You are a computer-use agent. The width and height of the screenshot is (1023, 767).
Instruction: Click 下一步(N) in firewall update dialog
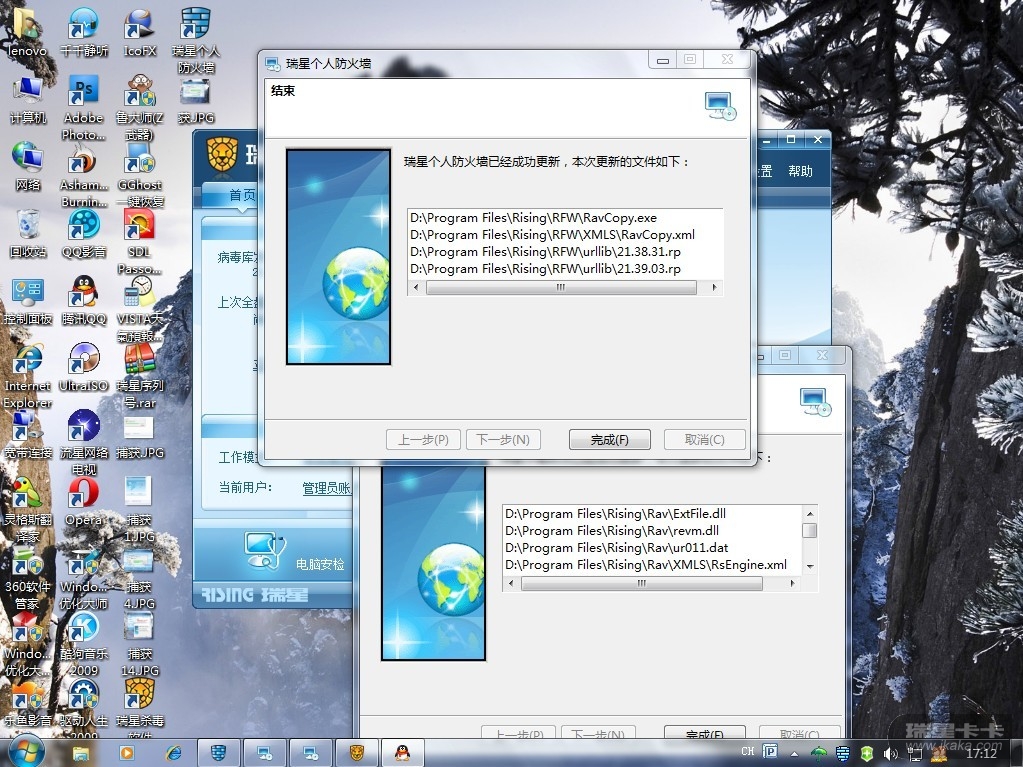[503, 440]
